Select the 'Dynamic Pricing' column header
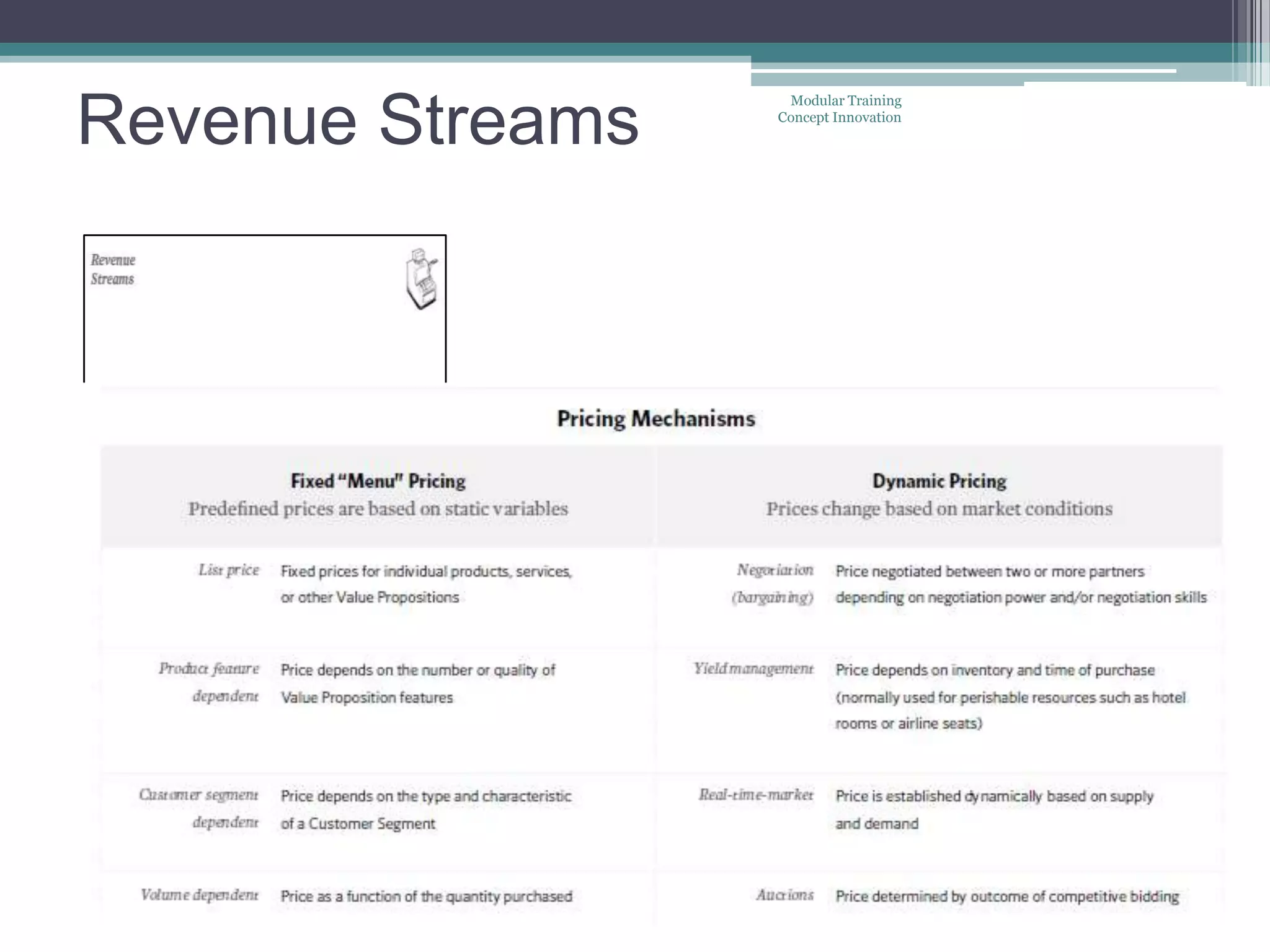Image resolution: width=1270 pixels, height=952 pixels. tap(939, 481)
